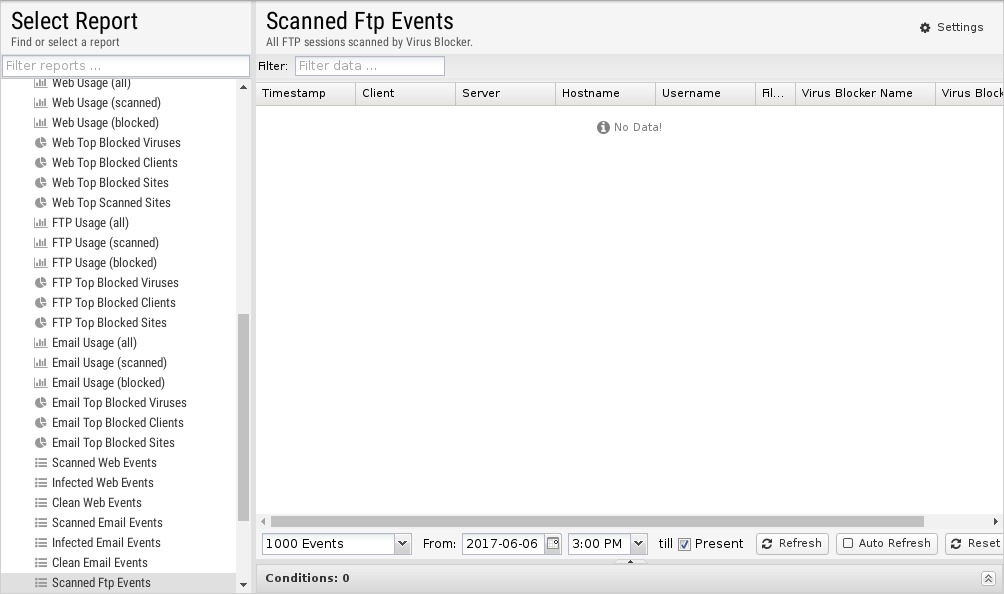Screen dimensions: 1004x594
Task: Click the bar chart icon beside Web Usage (scanned)
Action: 40,102
